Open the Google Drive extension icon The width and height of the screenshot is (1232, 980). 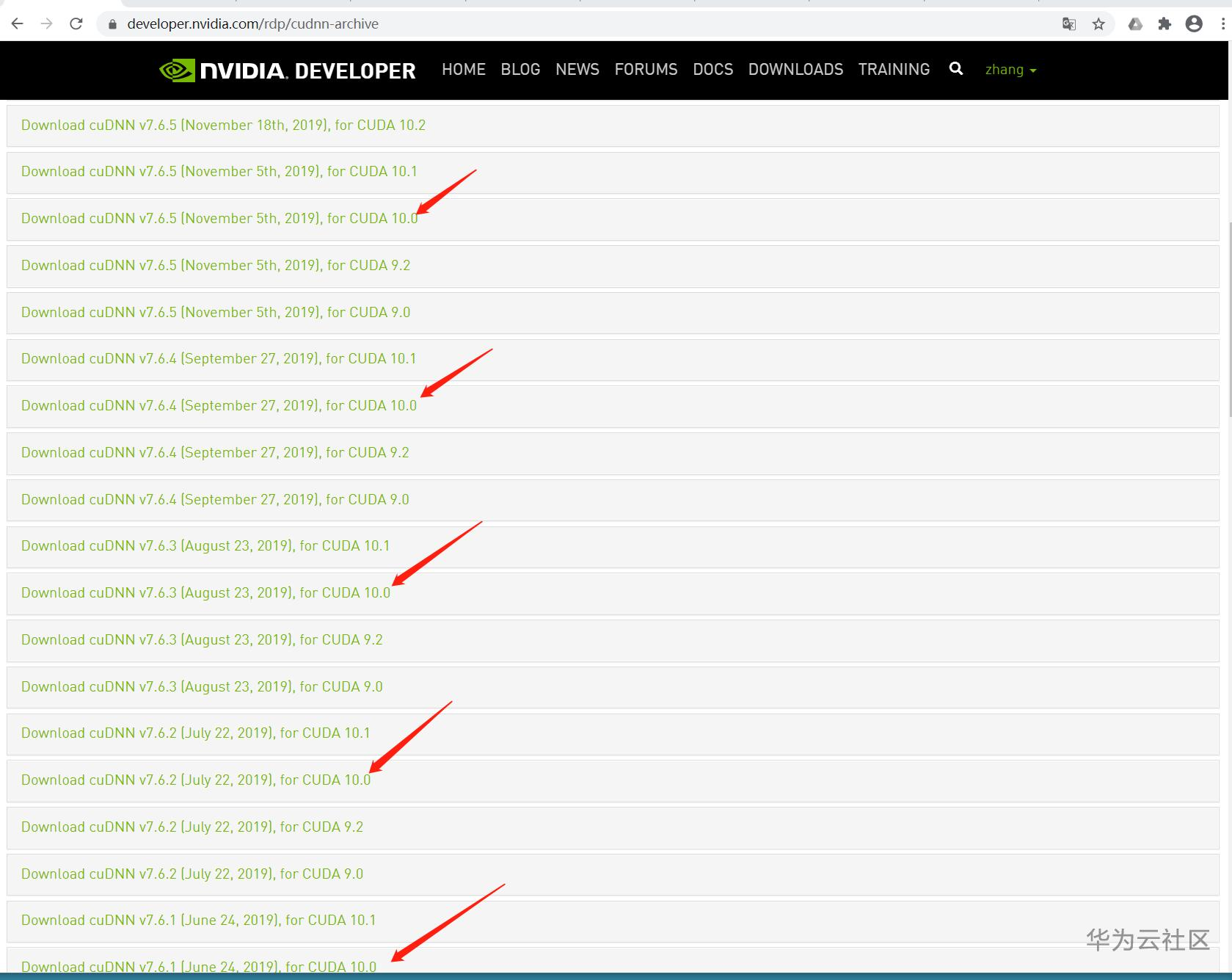[1135, 24]
